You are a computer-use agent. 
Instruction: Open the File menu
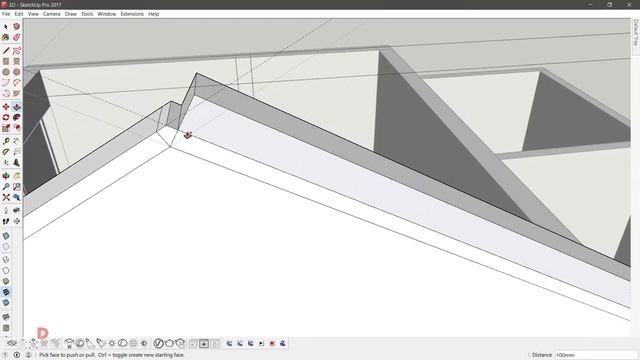coord(6,14)
